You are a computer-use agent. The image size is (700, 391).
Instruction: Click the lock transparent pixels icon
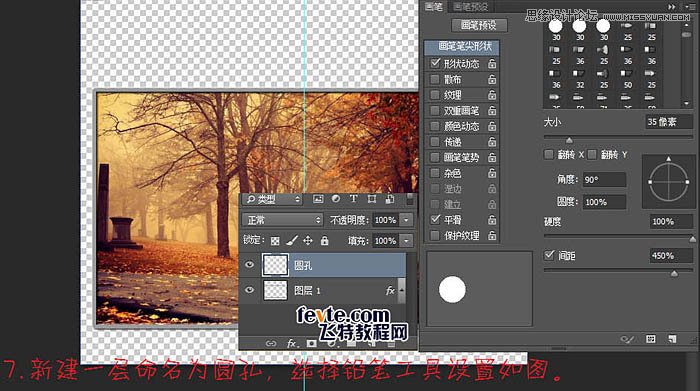tap(275, 241)
